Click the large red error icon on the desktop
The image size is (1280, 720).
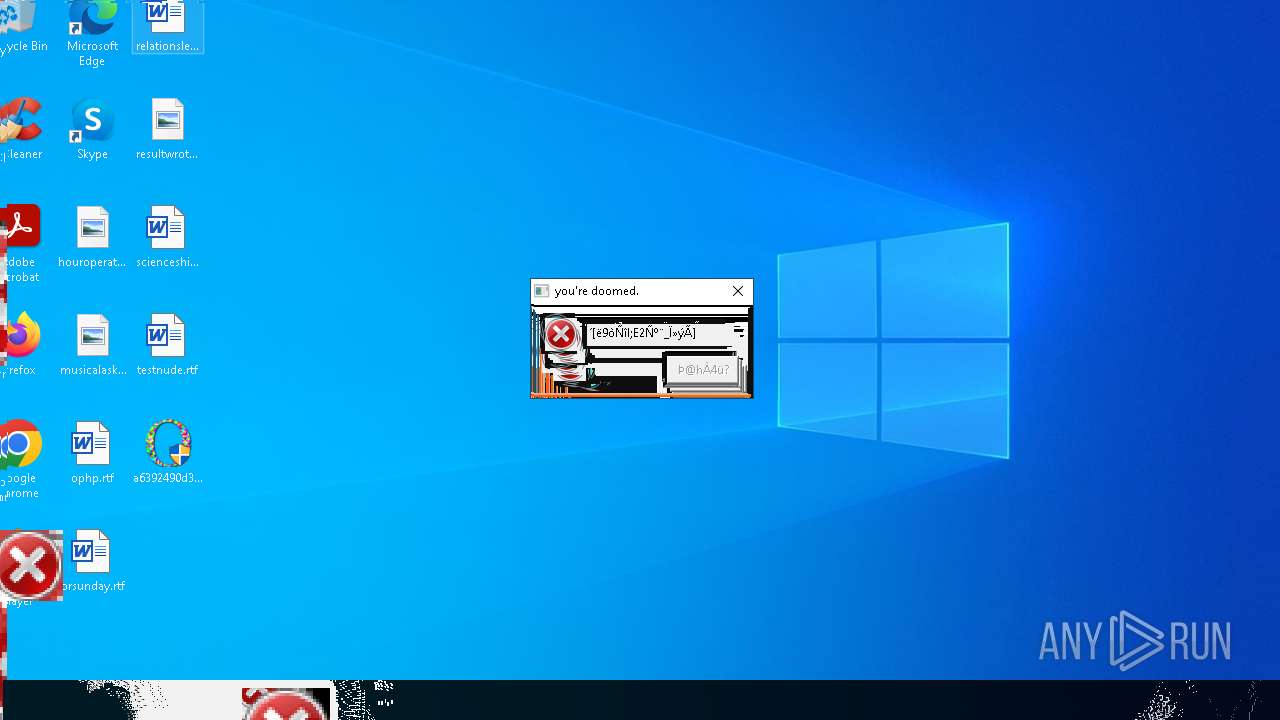29,566
